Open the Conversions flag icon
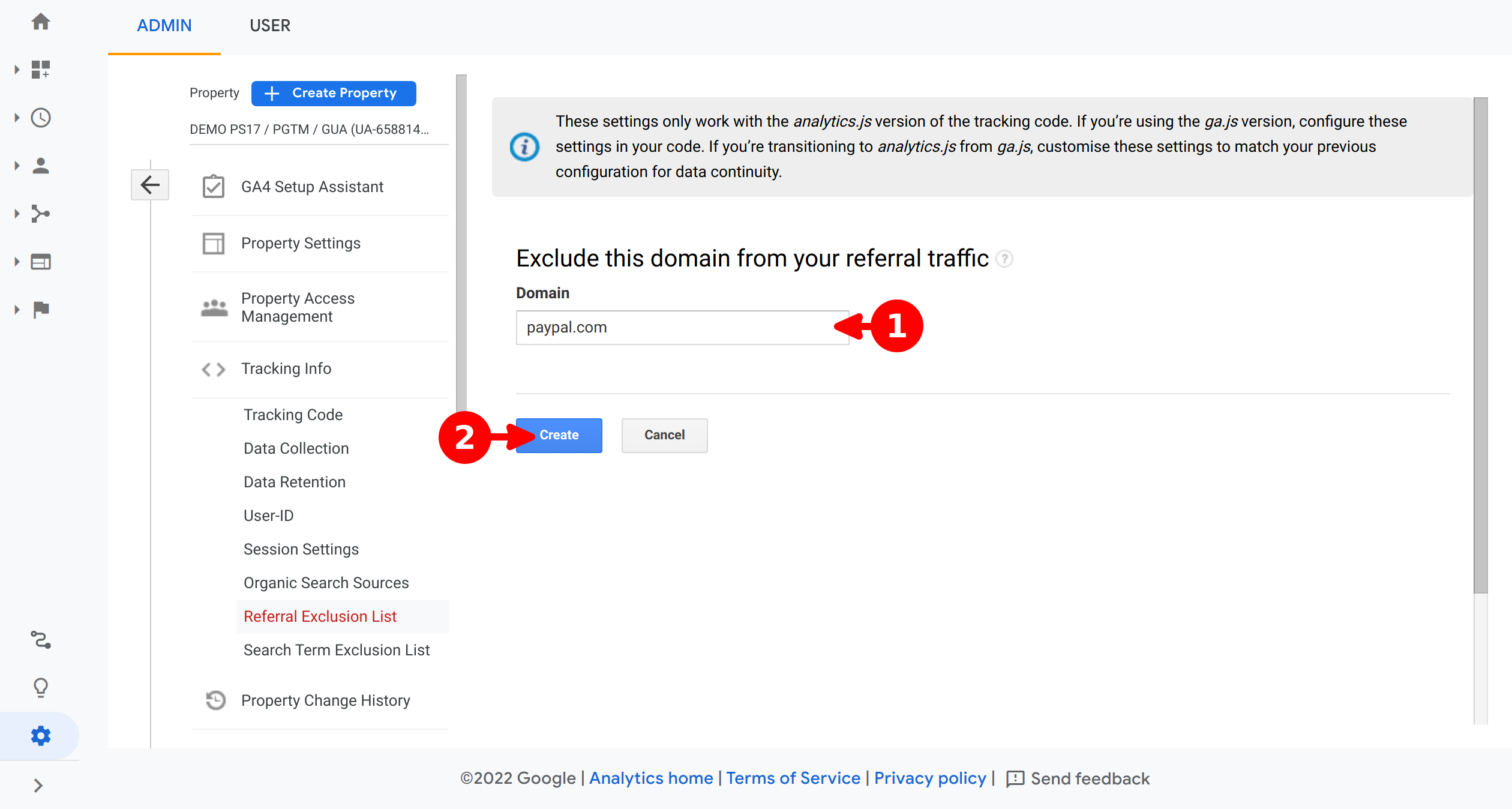The image size is (1512, 809). (x=41, y=310)
